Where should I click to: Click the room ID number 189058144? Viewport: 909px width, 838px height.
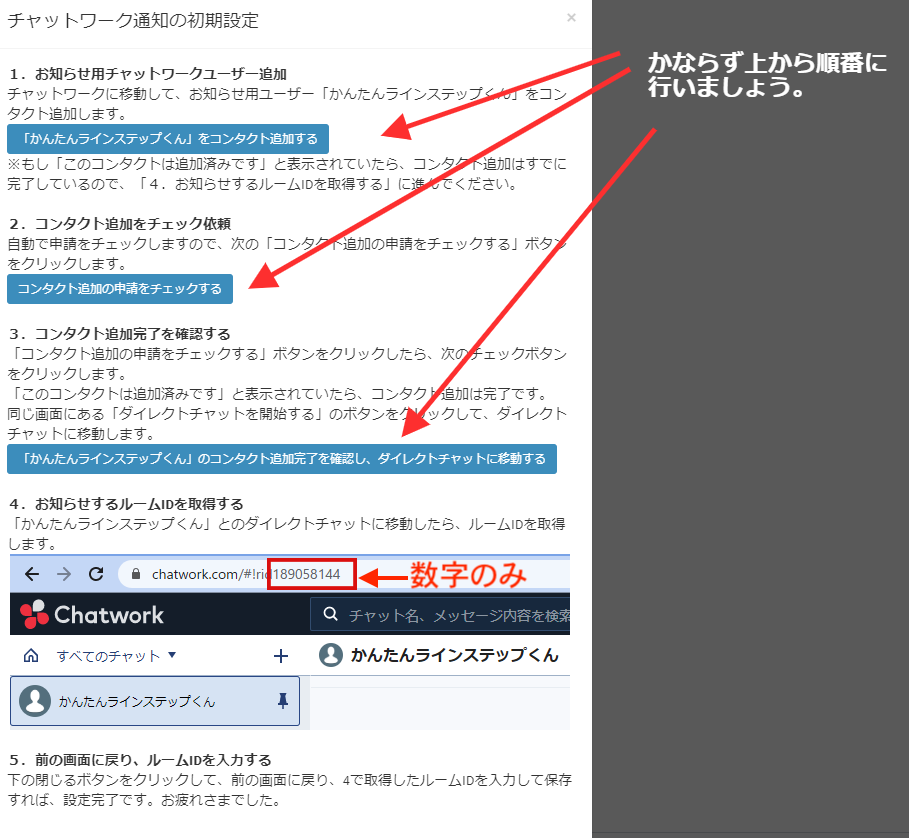tap(307, 574)
